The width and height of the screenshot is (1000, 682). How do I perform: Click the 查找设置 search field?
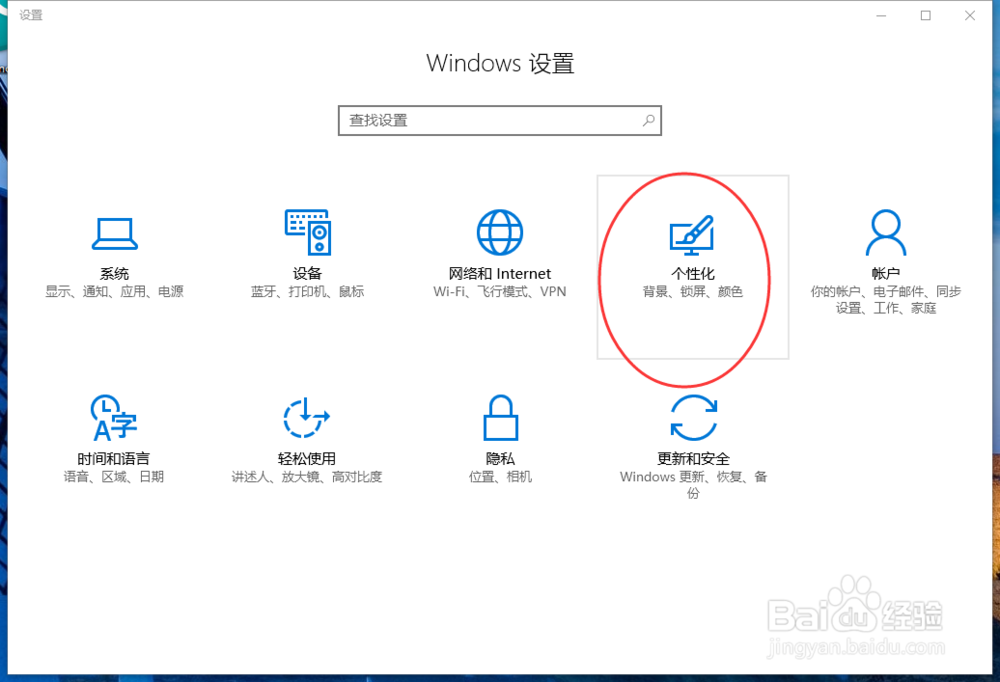tap(500, 121)
